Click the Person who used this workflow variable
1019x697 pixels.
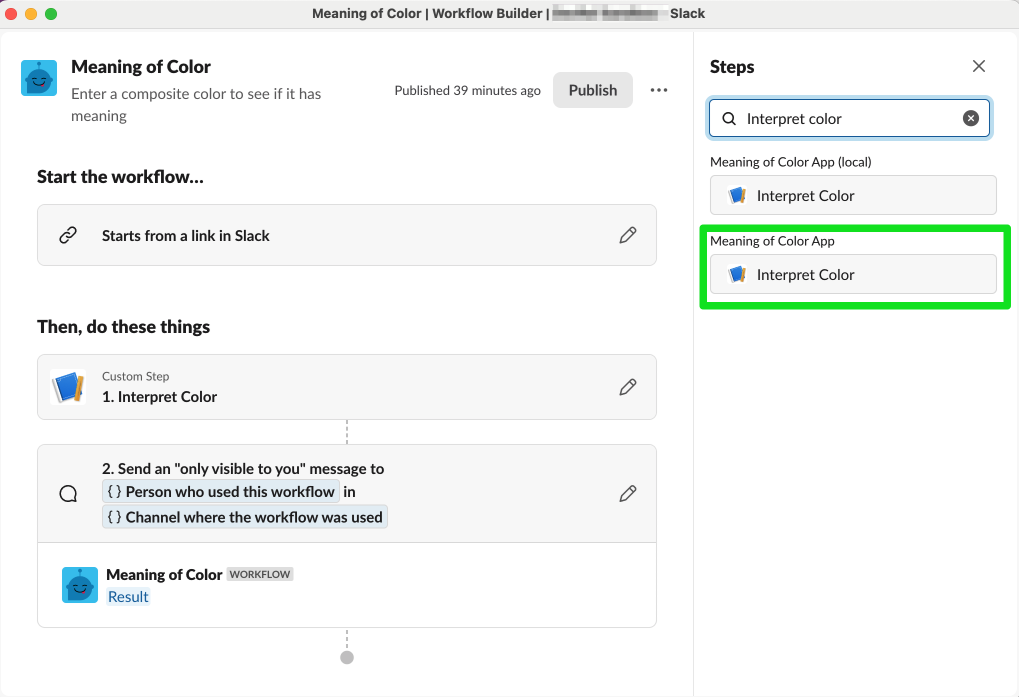[222, 491]
